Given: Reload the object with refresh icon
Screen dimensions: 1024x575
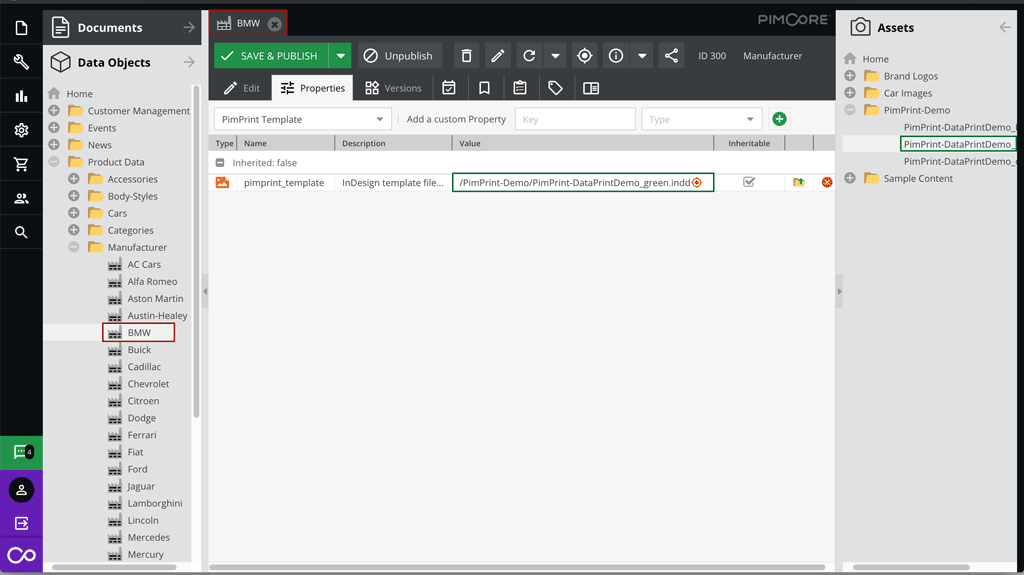Looking at the screenshot, I should [x=529, y=56].
